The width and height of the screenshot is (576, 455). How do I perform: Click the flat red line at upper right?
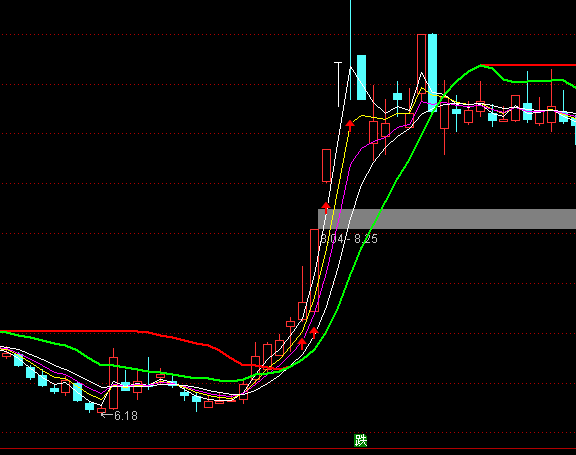[528, 65]
